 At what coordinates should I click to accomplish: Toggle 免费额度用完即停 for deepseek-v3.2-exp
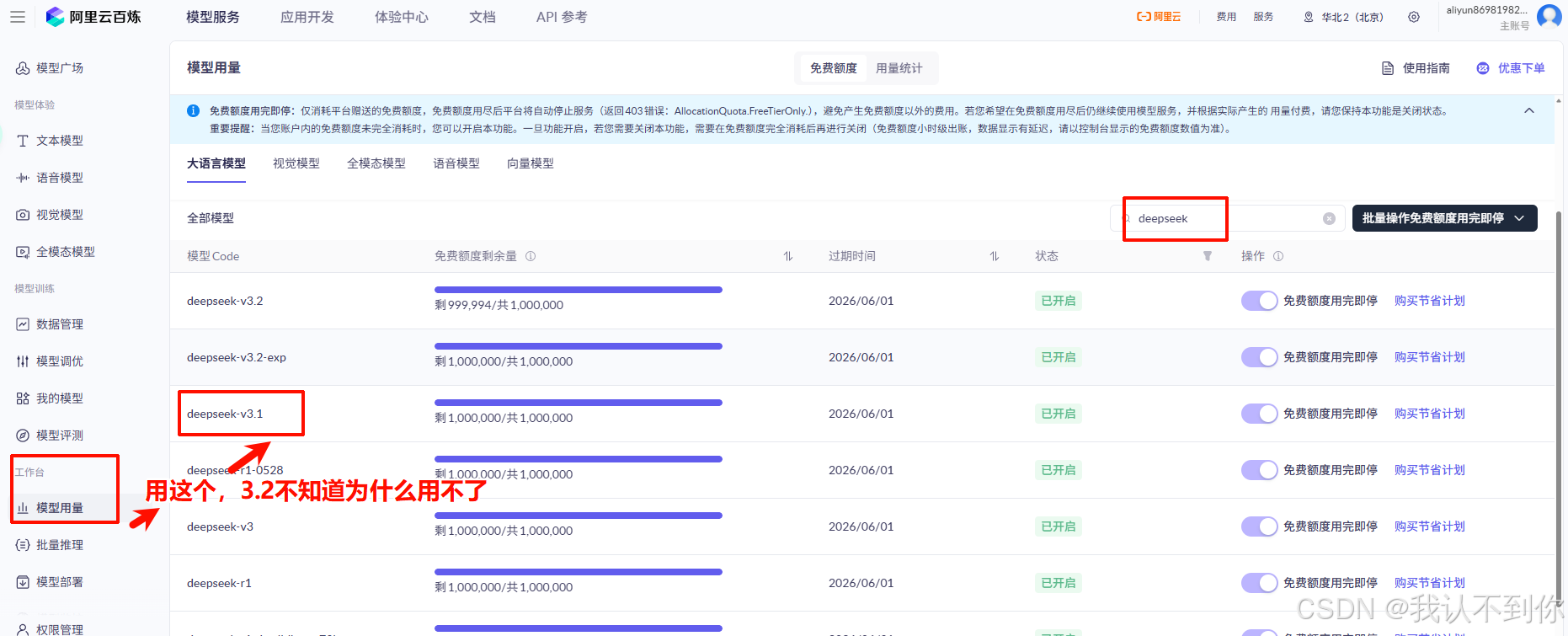tap(1259, 357)
